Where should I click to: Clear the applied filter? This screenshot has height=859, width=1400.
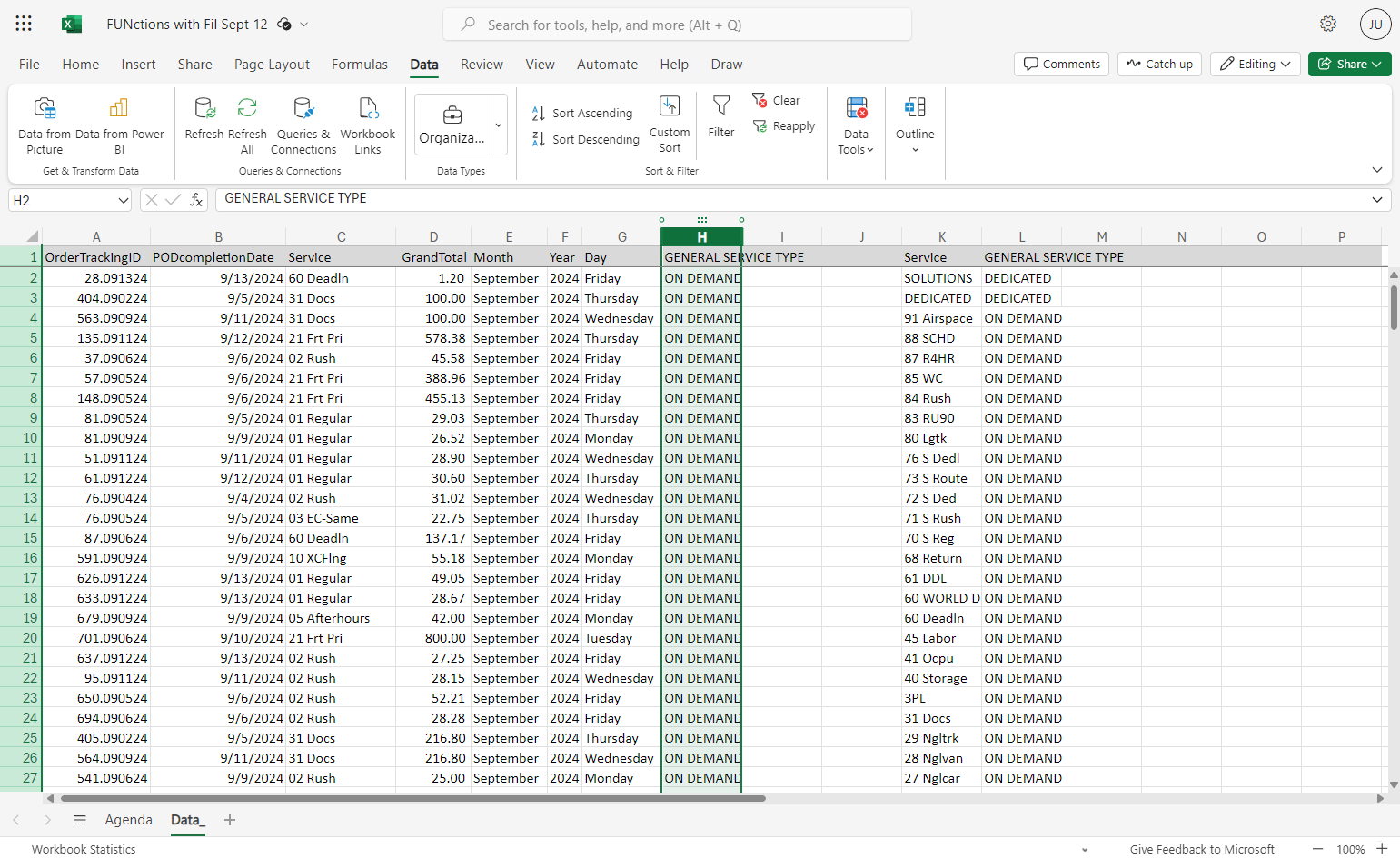[x=777, y=100]
